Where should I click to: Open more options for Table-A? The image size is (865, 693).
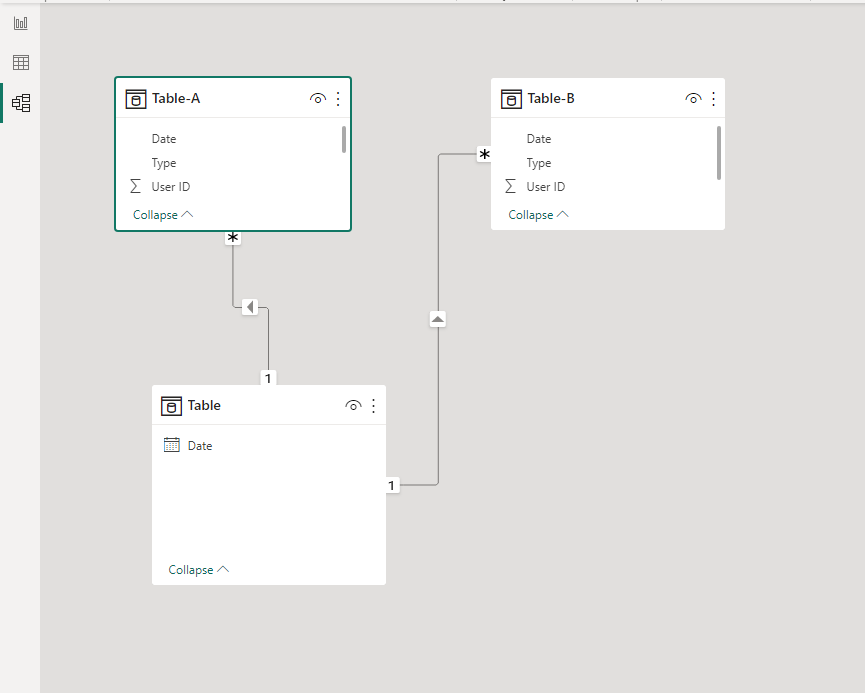(x=338, y=99)
